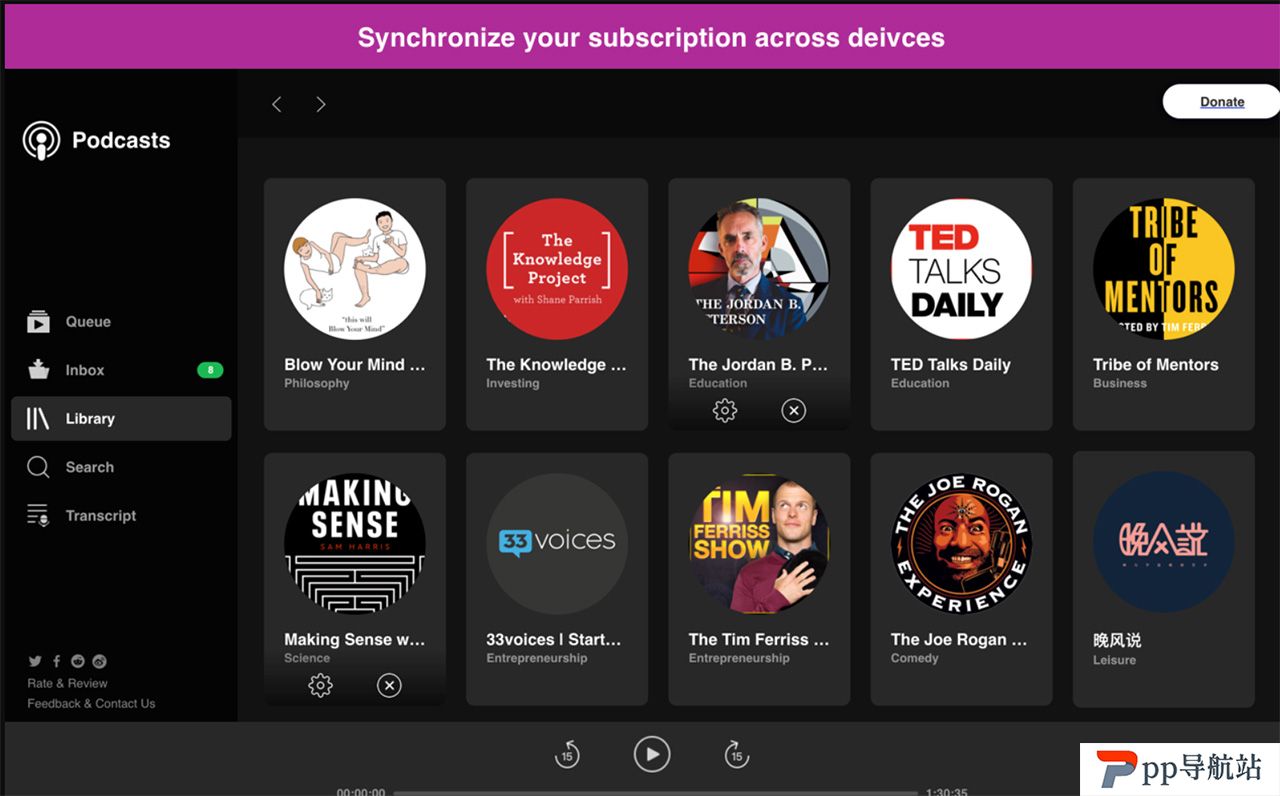This screenshot has width=1280, height=796.
Task: Open 33voices podcast artwork
Action: (x=557, y=543)
